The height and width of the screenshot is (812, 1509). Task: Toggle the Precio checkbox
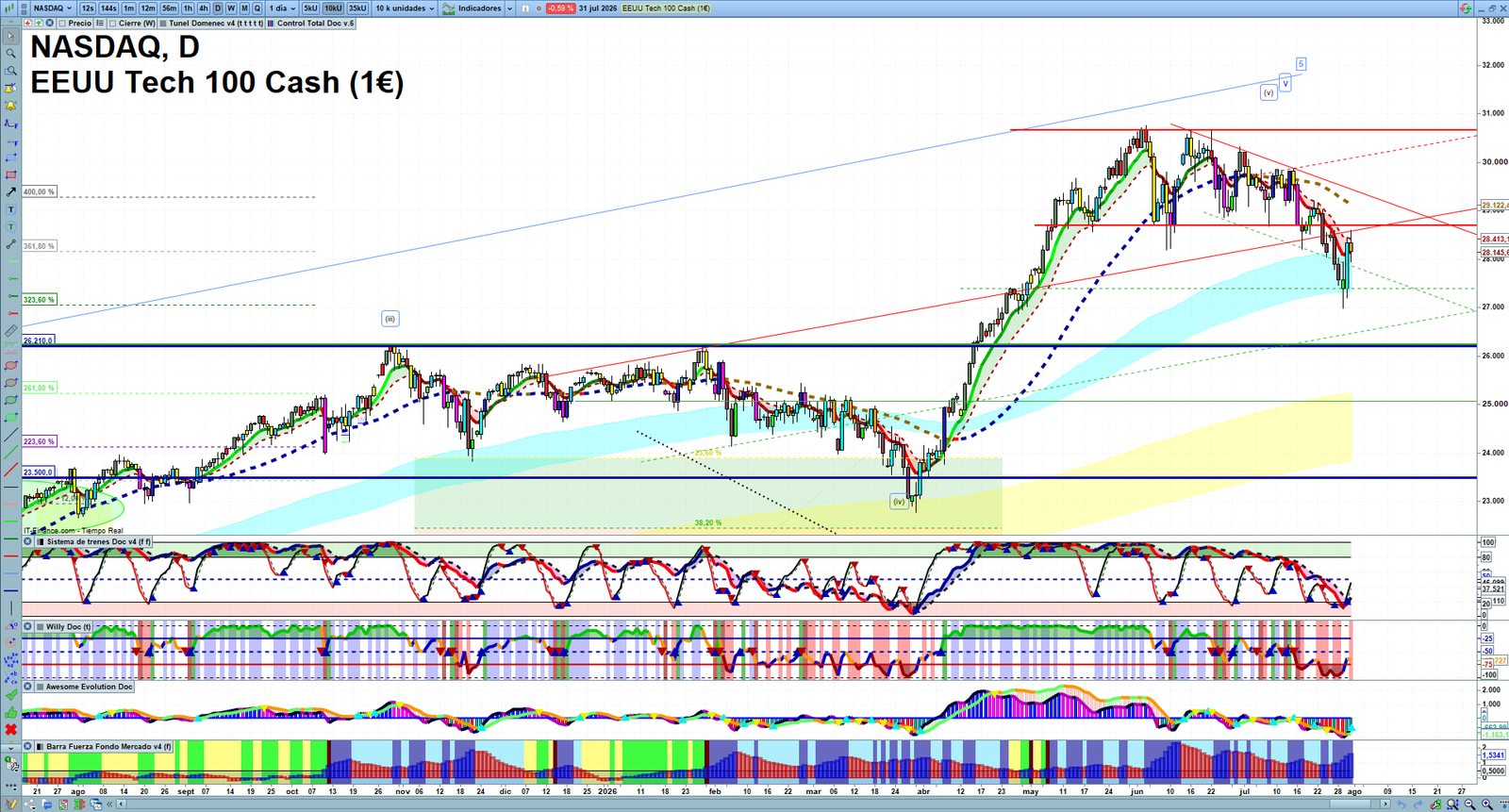[x=62, y=24]
